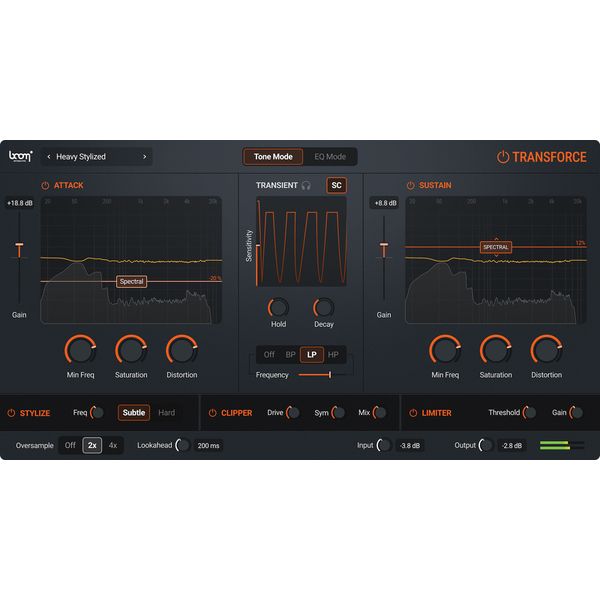
Task: Click the Limiter Gain knob
Action: (576, 412)
